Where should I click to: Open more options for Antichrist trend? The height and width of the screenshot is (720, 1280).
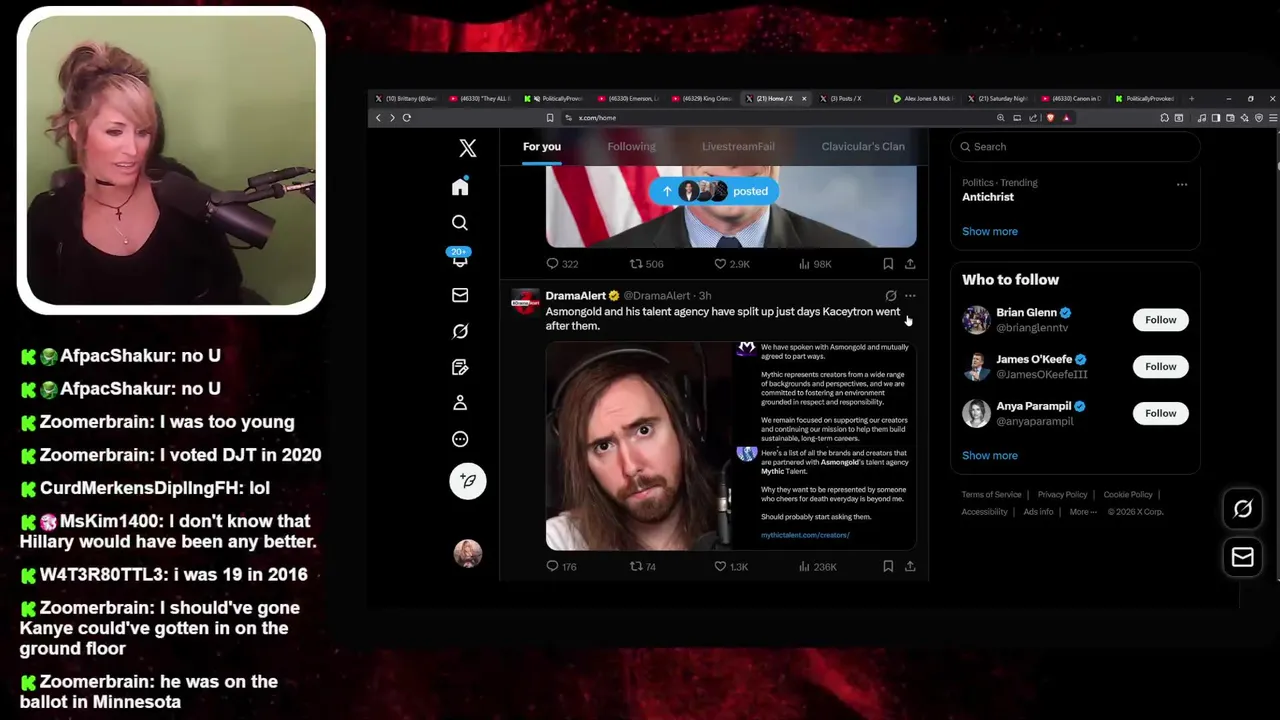click(x=1182, y=185)
